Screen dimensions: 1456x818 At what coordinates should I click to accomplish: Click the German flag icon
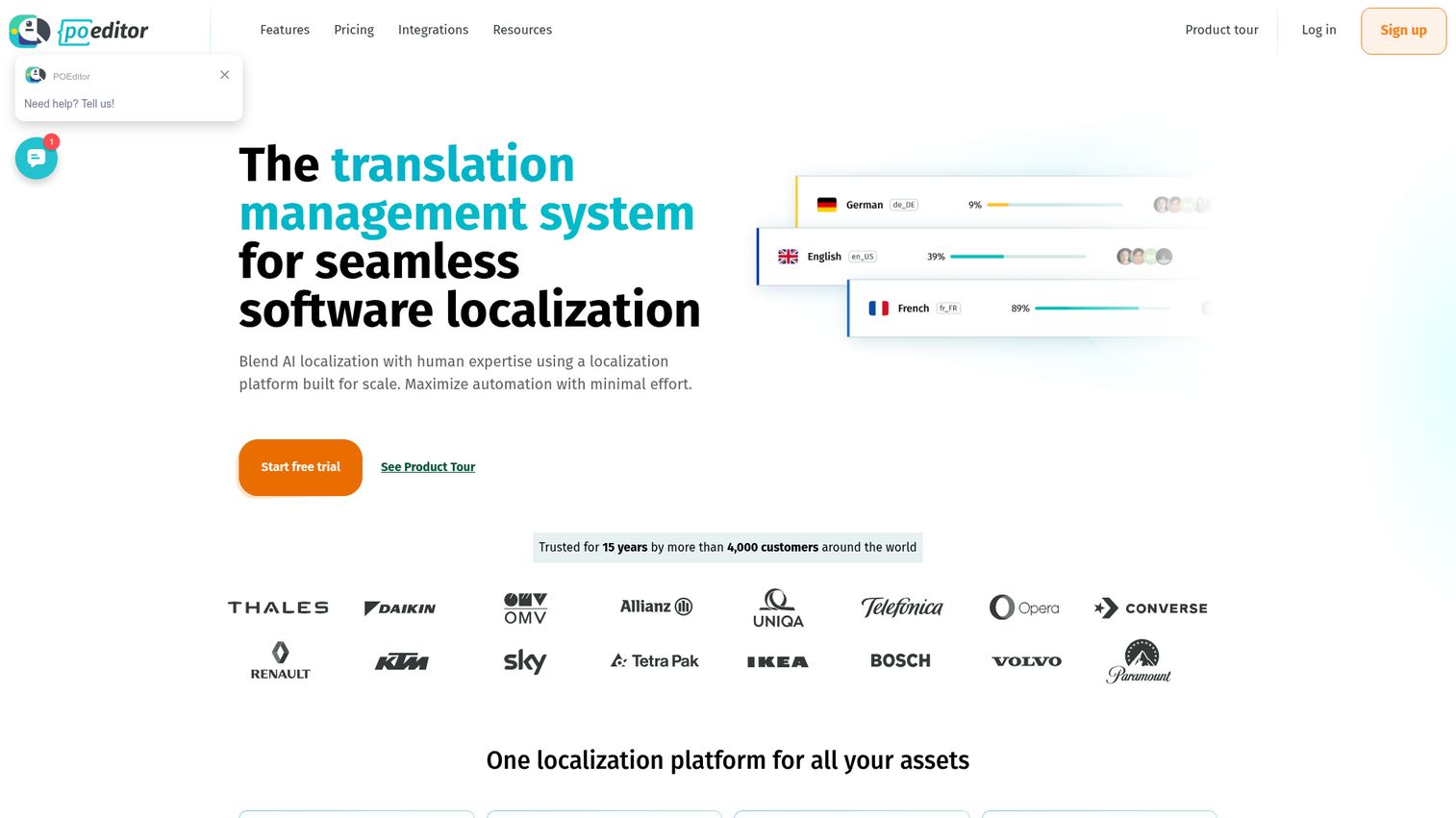point(826,205)
